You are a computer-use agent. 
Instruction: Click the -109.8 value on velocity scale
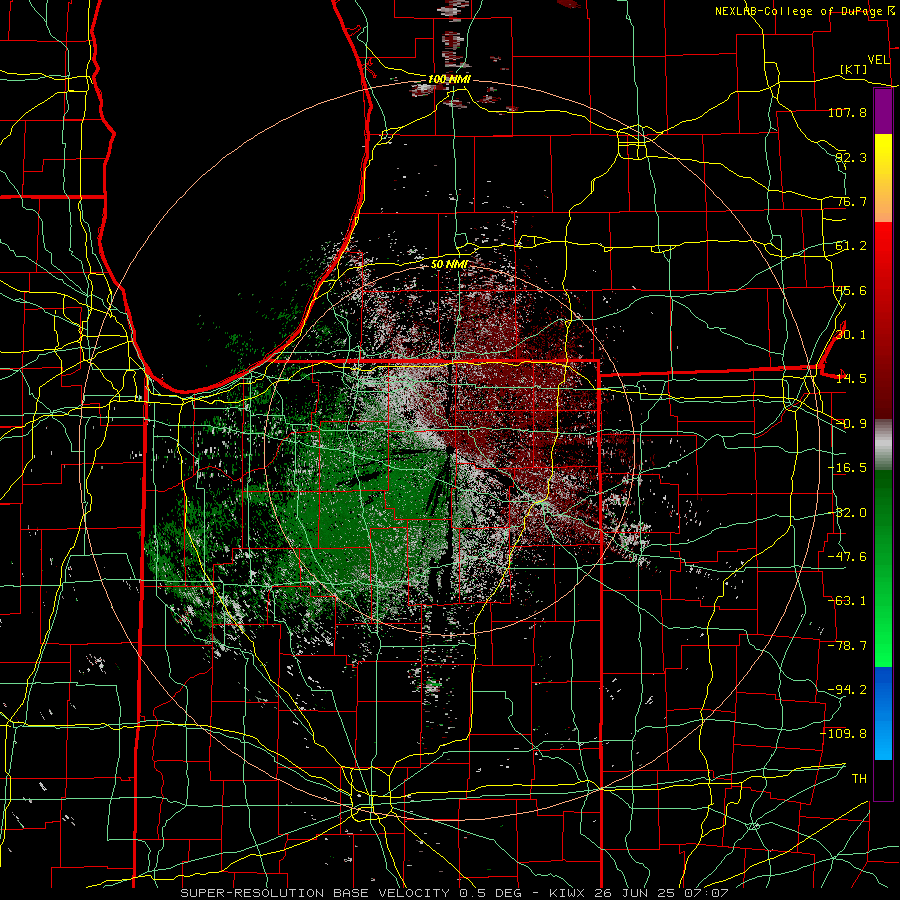point(844,734)
